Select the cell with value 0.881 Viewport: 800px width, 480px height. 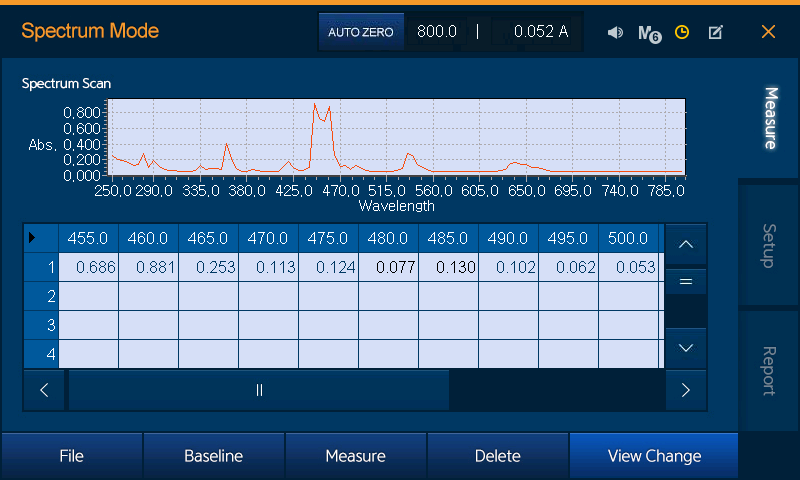148,267
